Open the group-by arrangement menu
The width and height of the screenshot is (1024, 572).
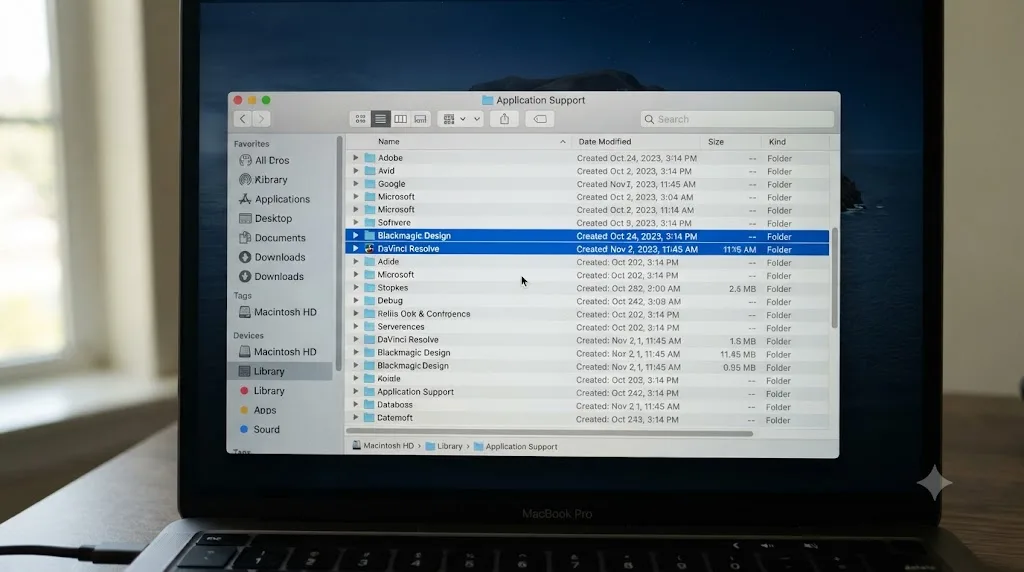[x=454, y=119]
